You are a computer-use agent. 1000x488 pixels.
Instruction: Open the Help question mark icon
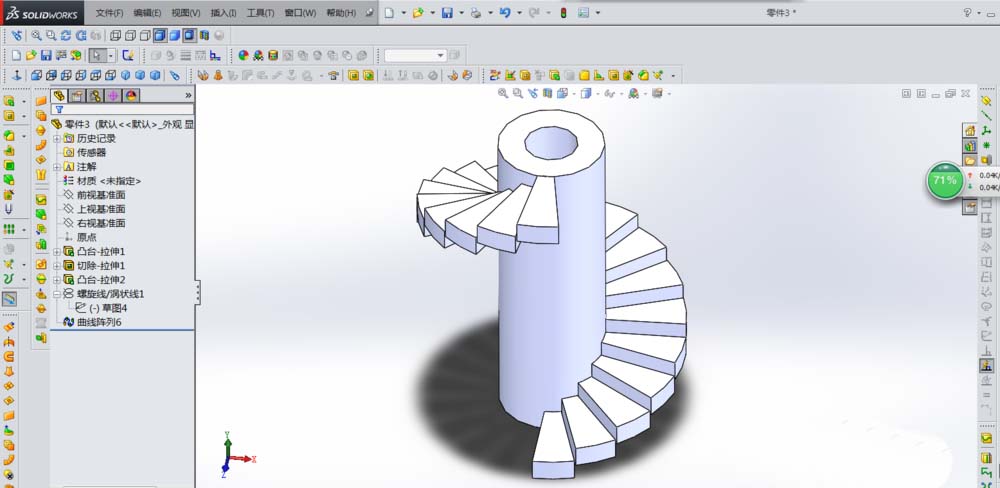coord(967,13)
